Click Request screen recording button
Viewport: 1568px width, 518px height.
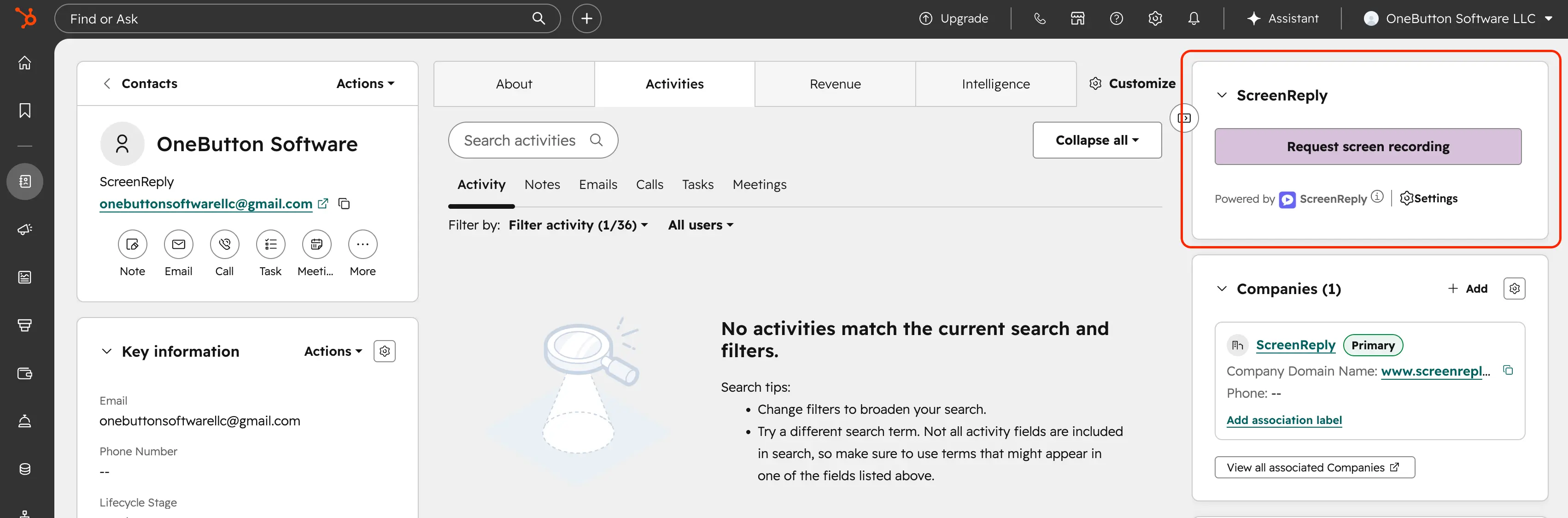click(x=1368, y=147)
